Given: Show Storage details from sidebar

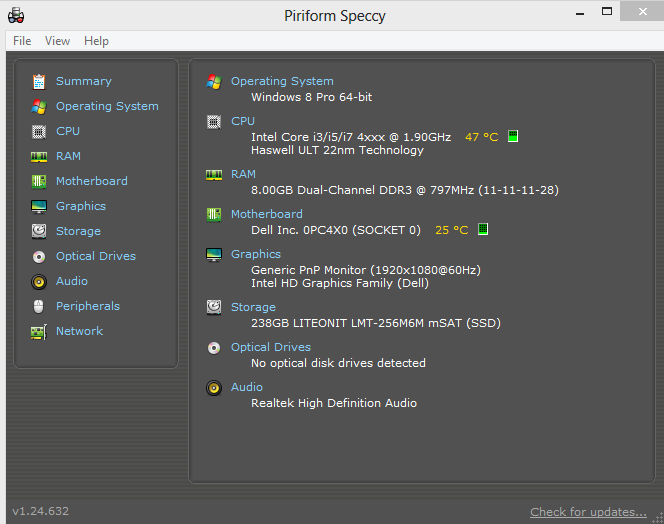Looking at the screenshot, I should coord(78,231).
